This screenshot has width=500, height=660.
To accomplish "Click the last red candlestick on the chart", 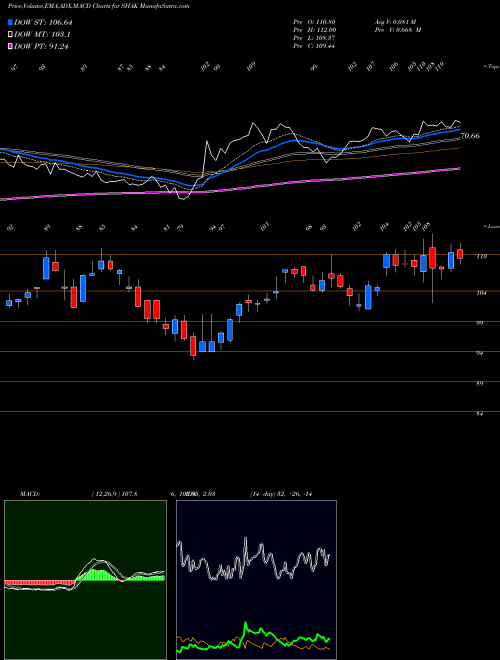I will point(460,254).
